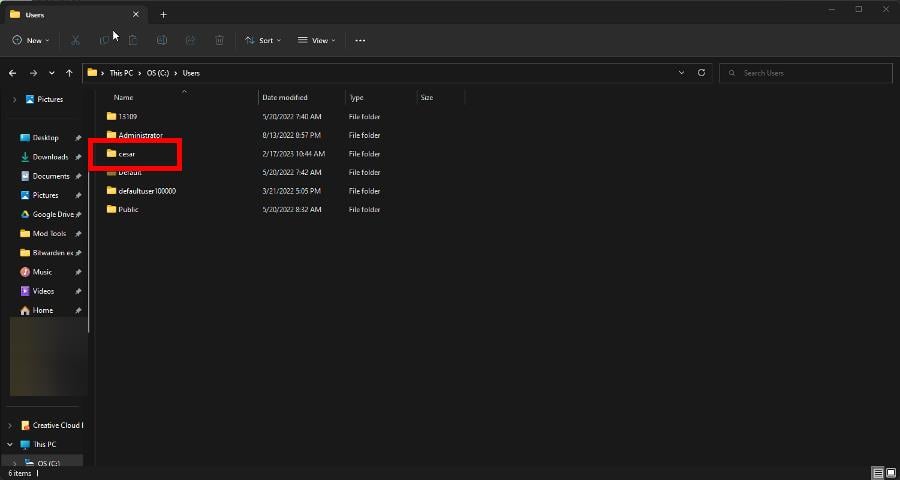Expand the Creative Cloud Files tree node
Viewport: 900px width, 480px height.
11,425
